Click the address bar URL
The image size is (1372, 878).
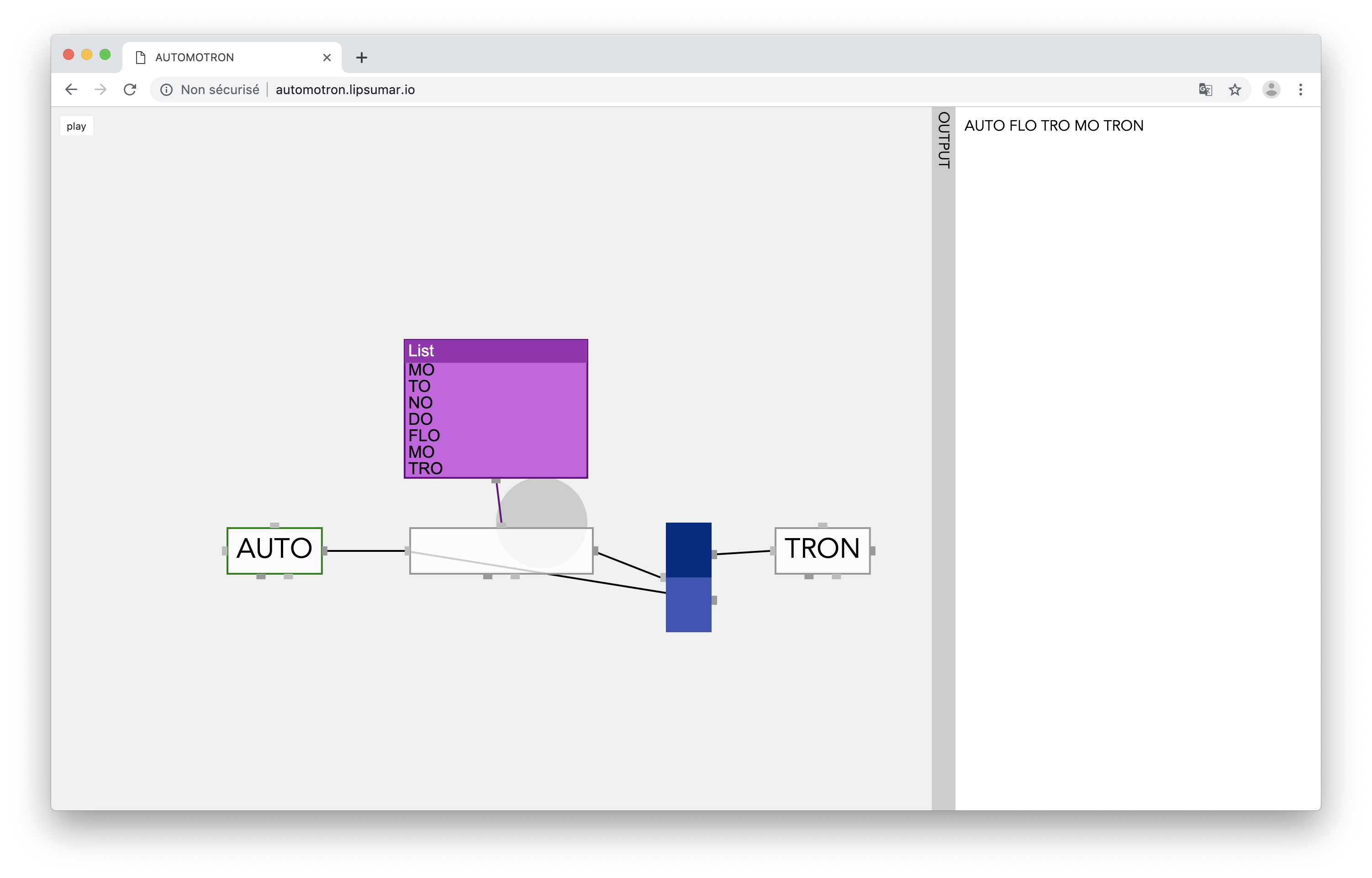pos(345,90)
